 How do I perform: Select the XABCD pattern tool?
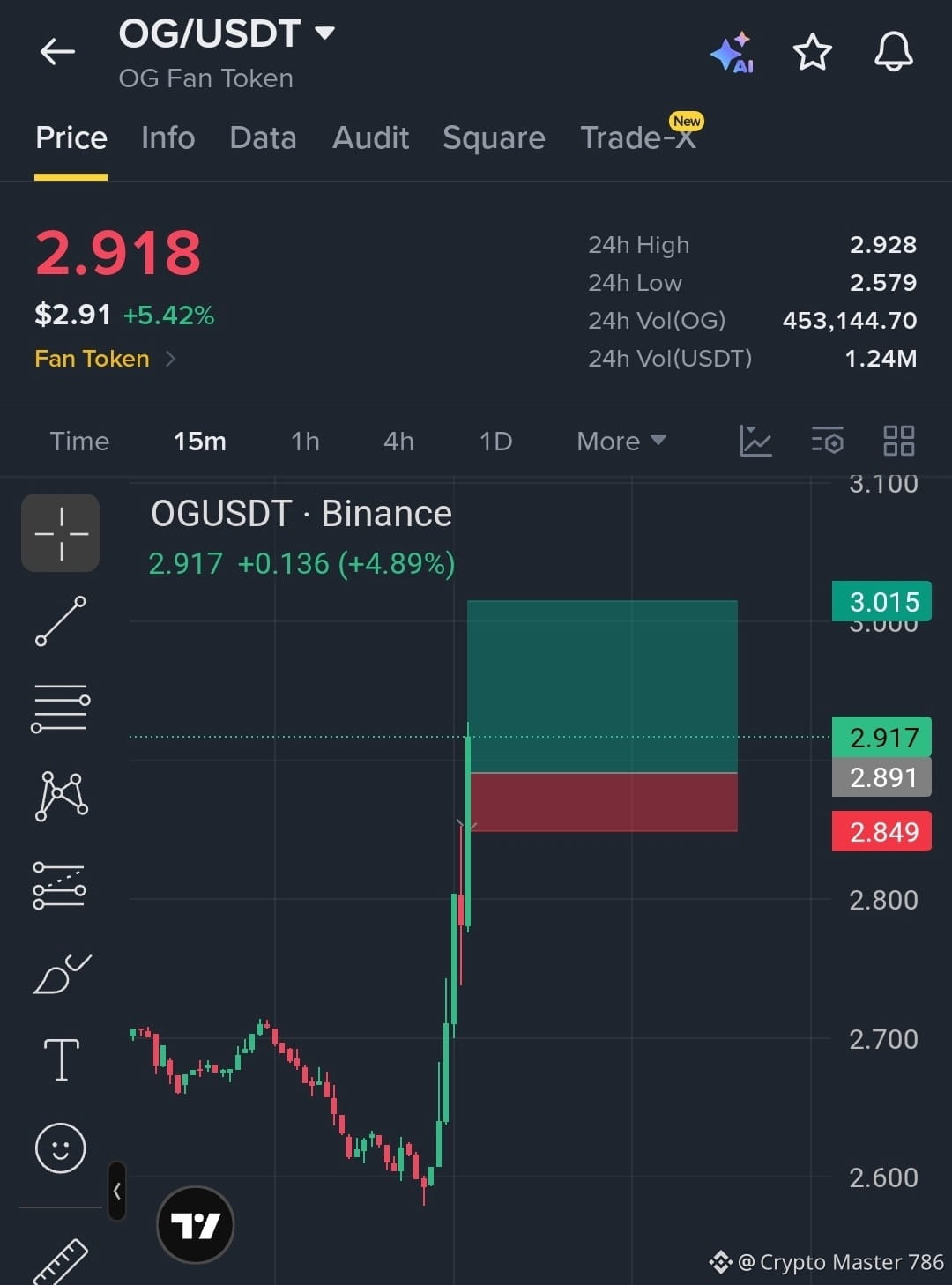(x=61, y=796)
